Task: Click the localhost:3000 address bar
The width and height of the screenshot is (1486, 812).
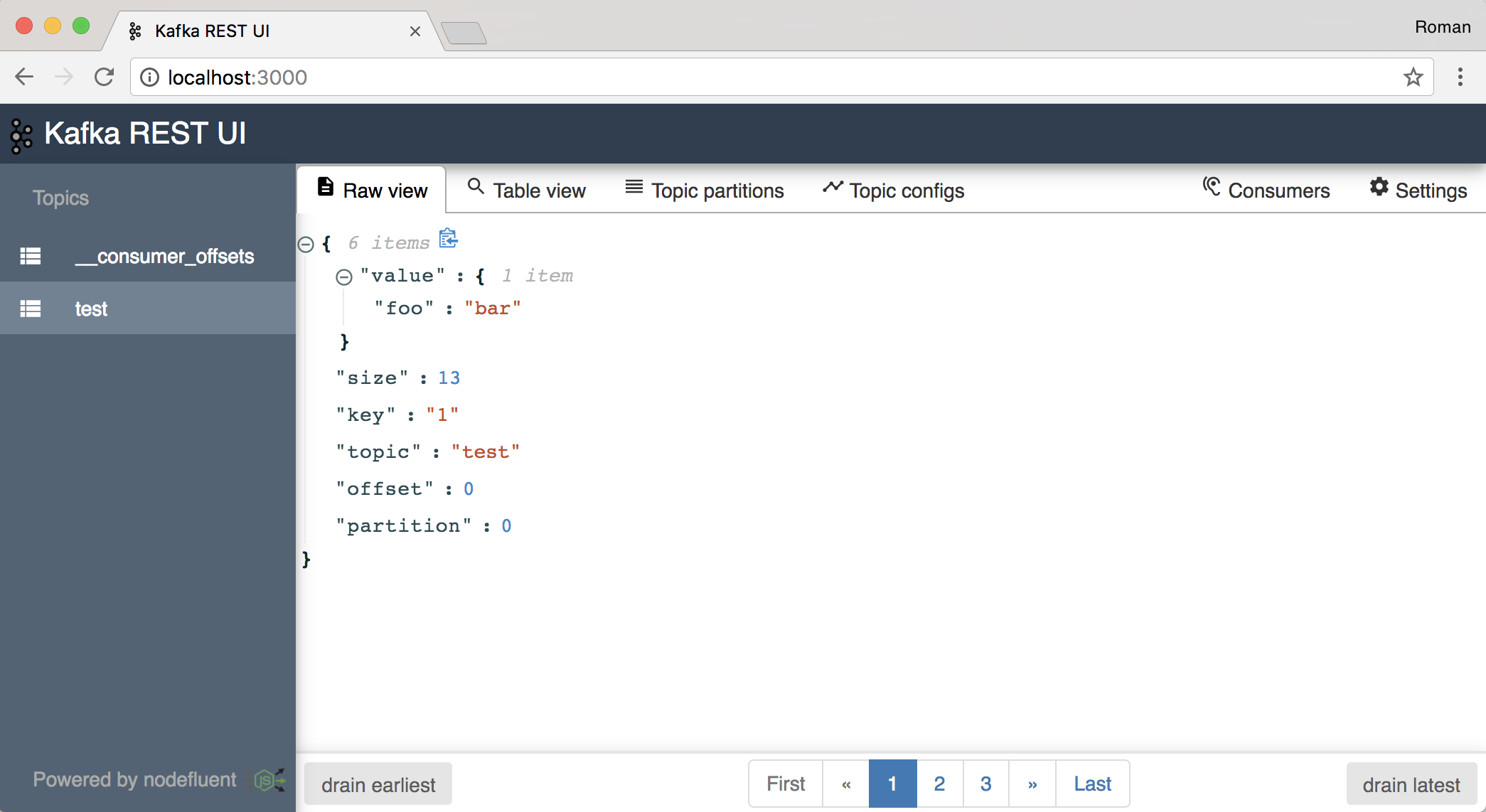Action: click(711, 77)
